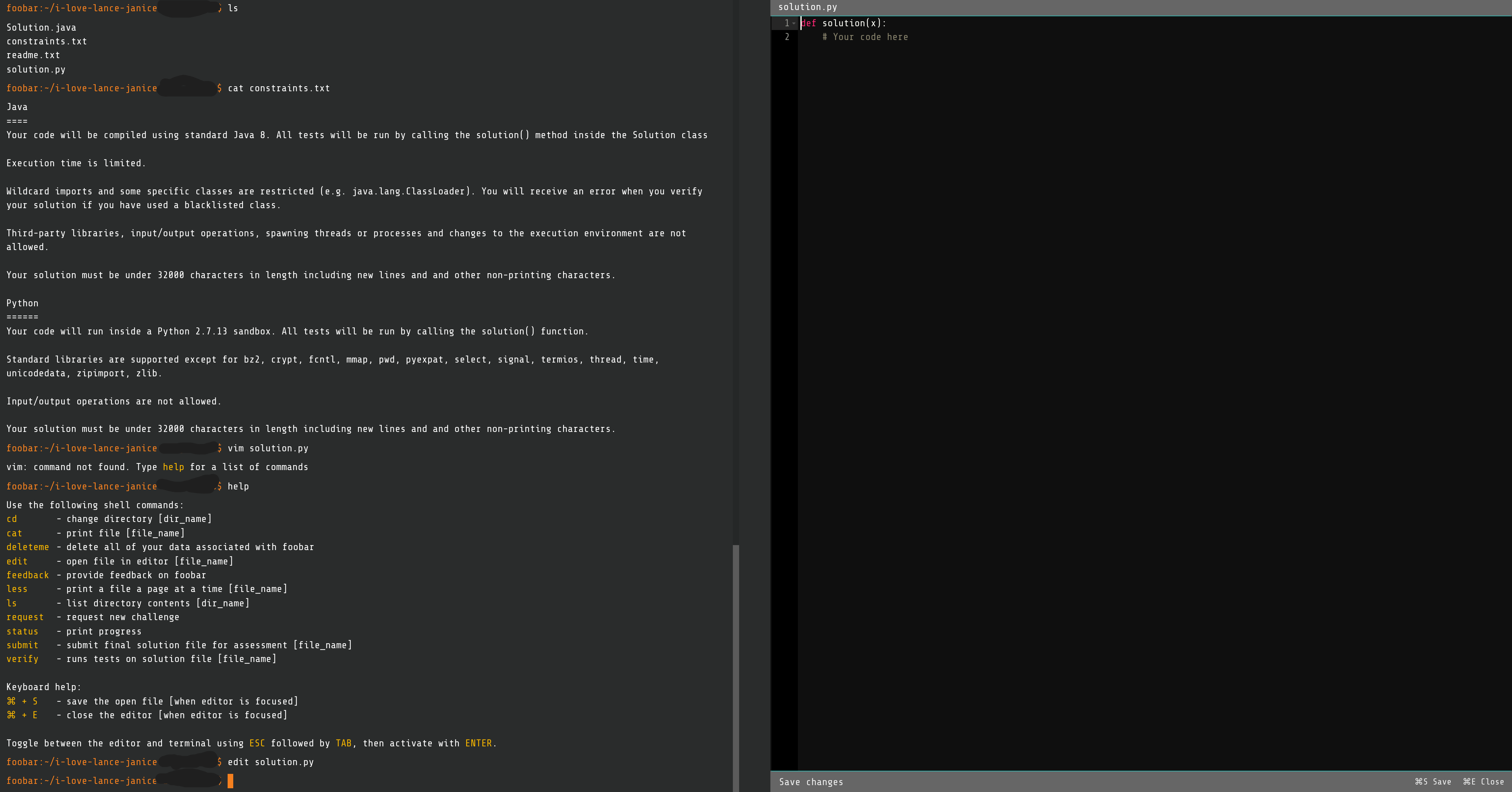Click the 'submit' command in help list

click(x=22, y=645)
